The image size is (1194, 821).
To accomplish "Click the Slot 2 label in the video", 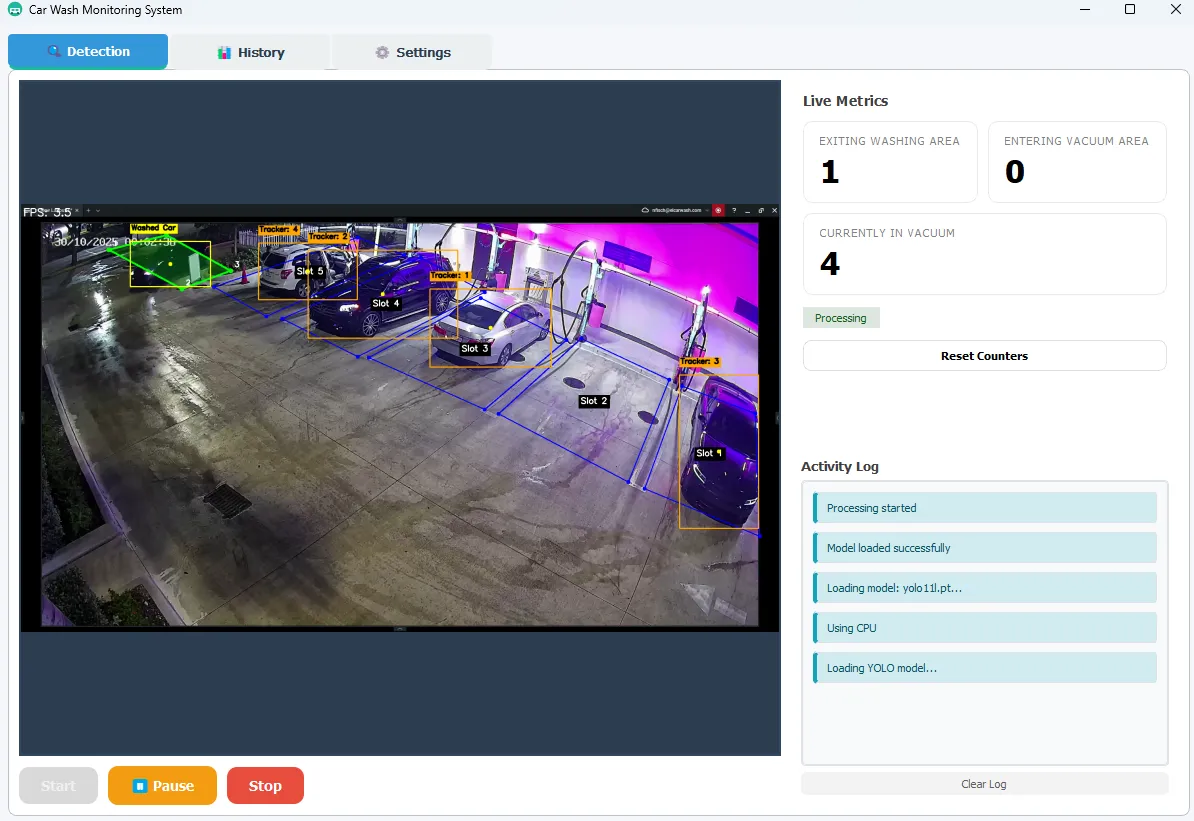I will 594,401.
